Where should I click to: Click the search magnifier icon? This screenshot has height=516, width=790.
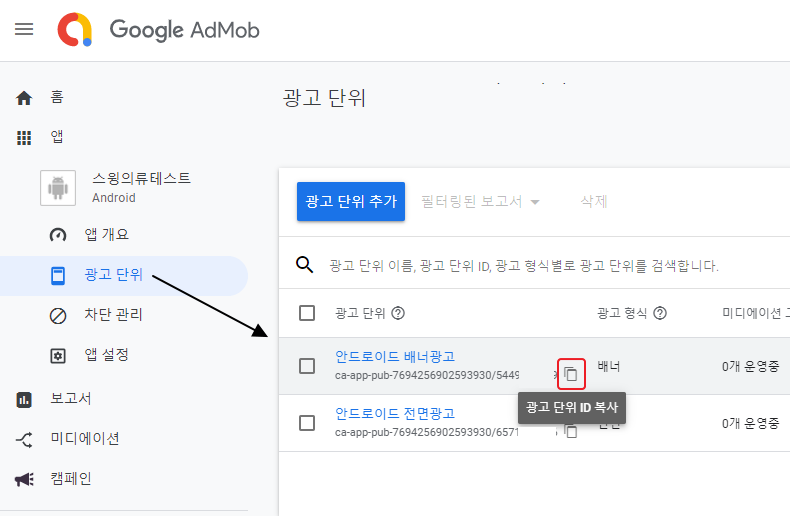pos(304,265)
